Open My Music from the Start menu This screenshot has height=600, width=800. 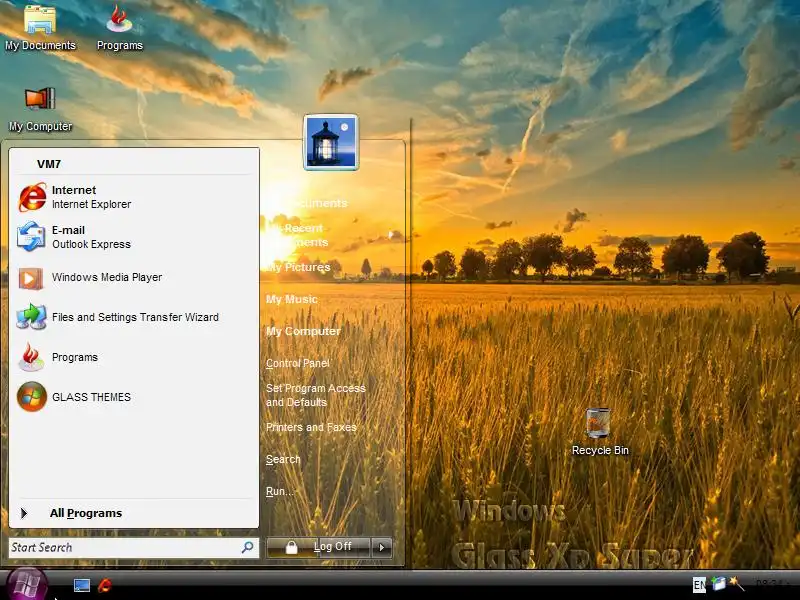[292, 299]
